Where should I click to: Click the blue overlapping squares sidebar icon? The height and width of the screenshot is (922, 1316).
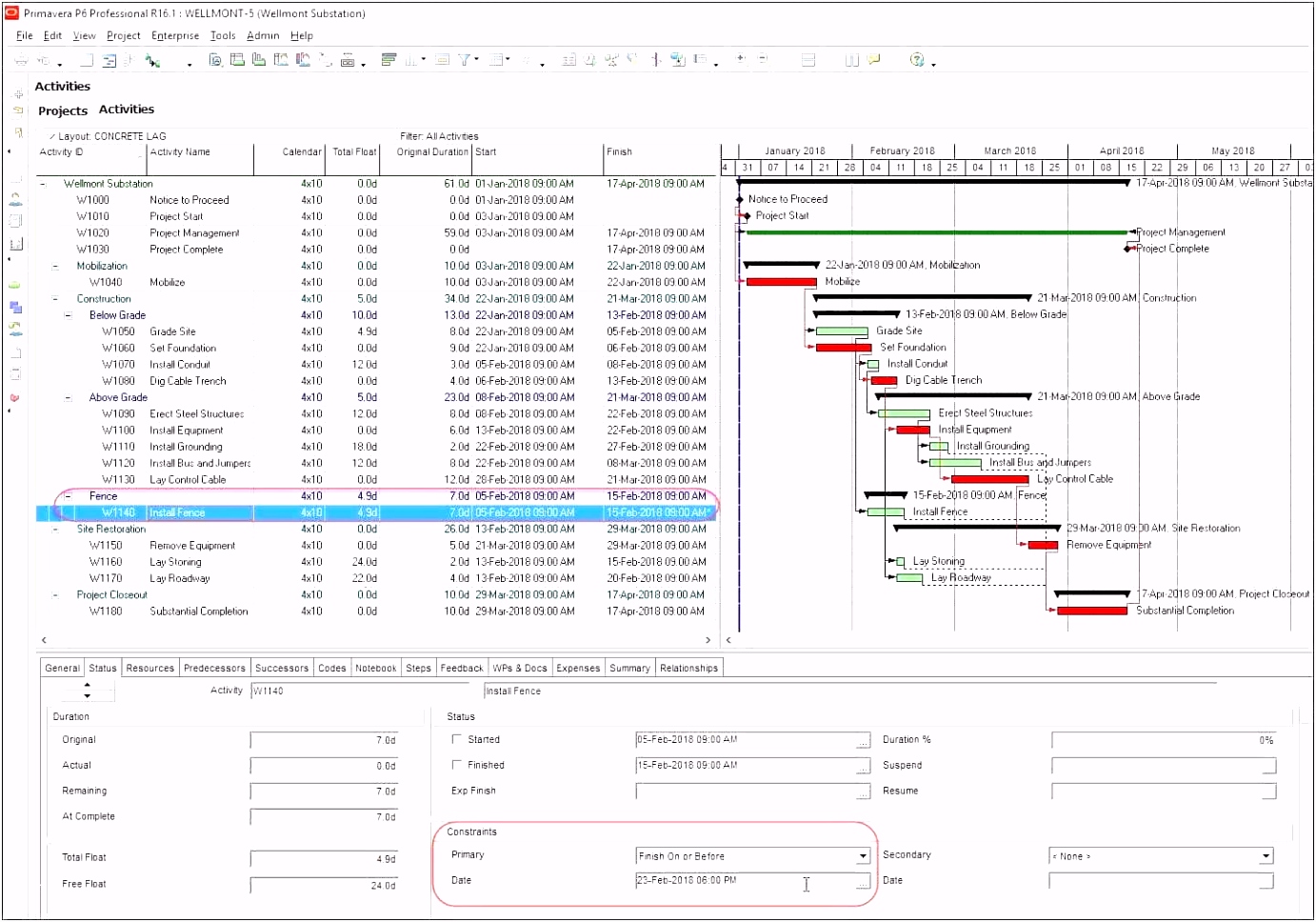point(15,307)
